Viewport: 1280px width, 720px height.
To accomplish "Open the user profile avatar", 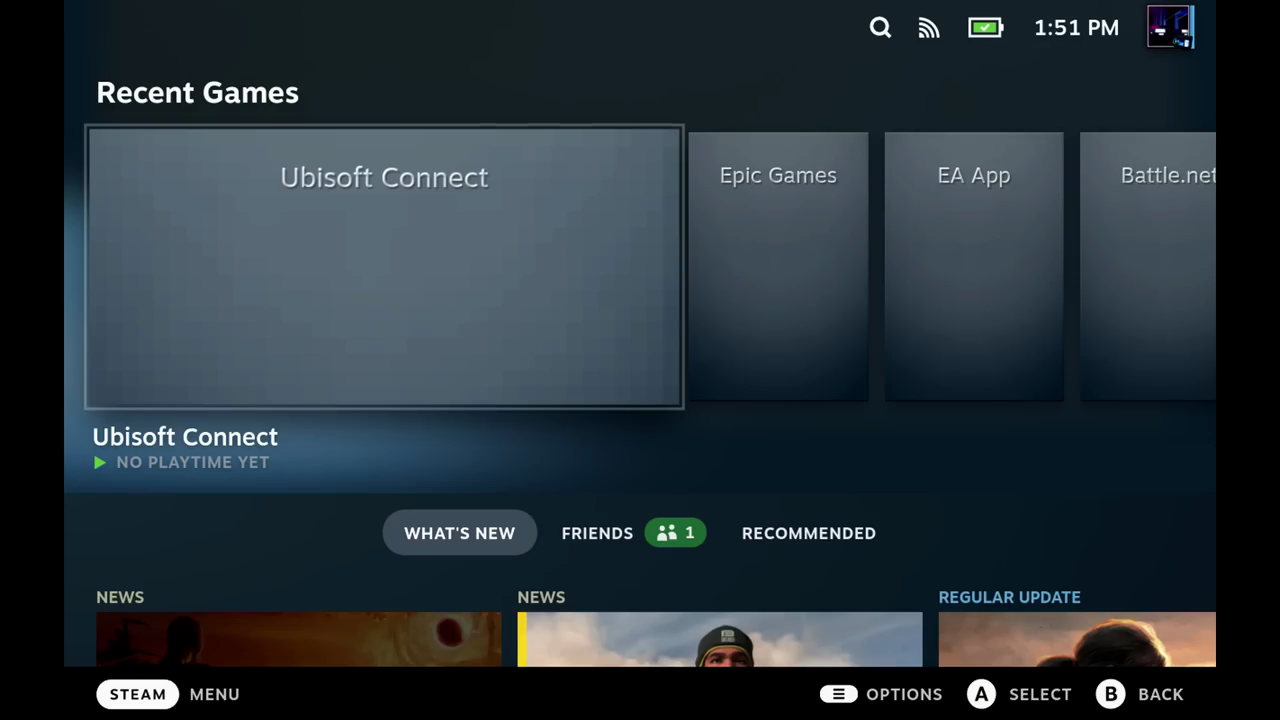I will [x=1170, y=27].
